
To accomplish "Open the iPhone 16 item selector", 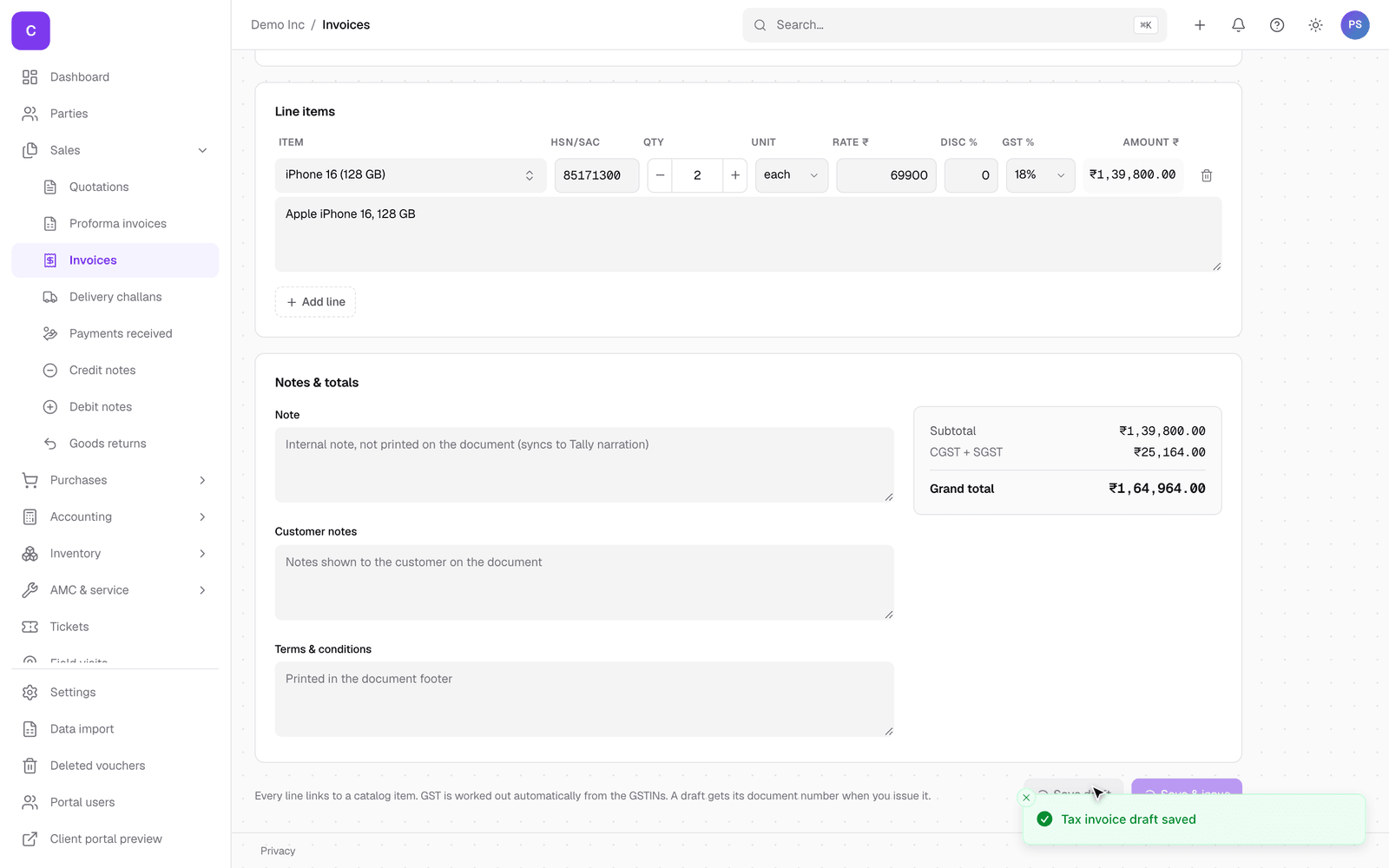I will pyautogui.click(x=411, y=175).
